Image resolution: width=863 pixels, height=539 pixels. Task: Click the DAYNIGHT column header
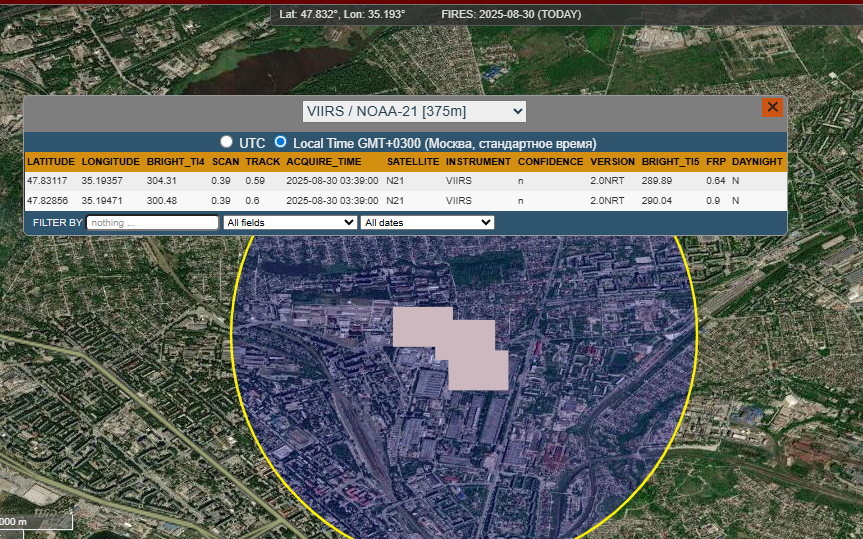coord(757,161)
